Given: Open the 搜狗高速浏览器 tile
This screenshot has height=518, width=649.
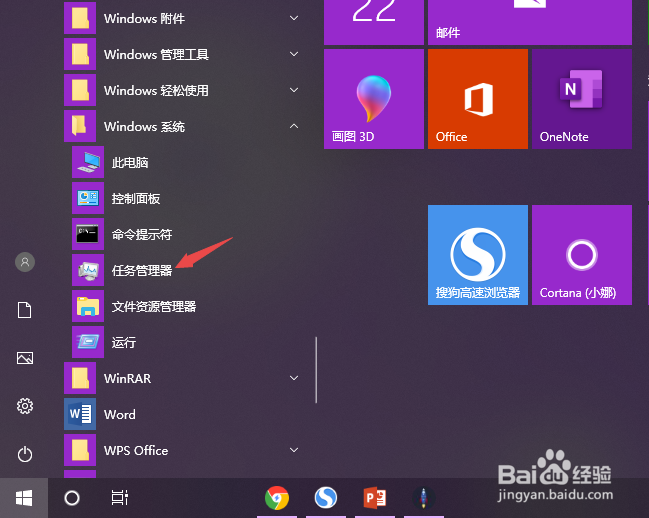Looking at the screenshot, I should tap(478, 255).
